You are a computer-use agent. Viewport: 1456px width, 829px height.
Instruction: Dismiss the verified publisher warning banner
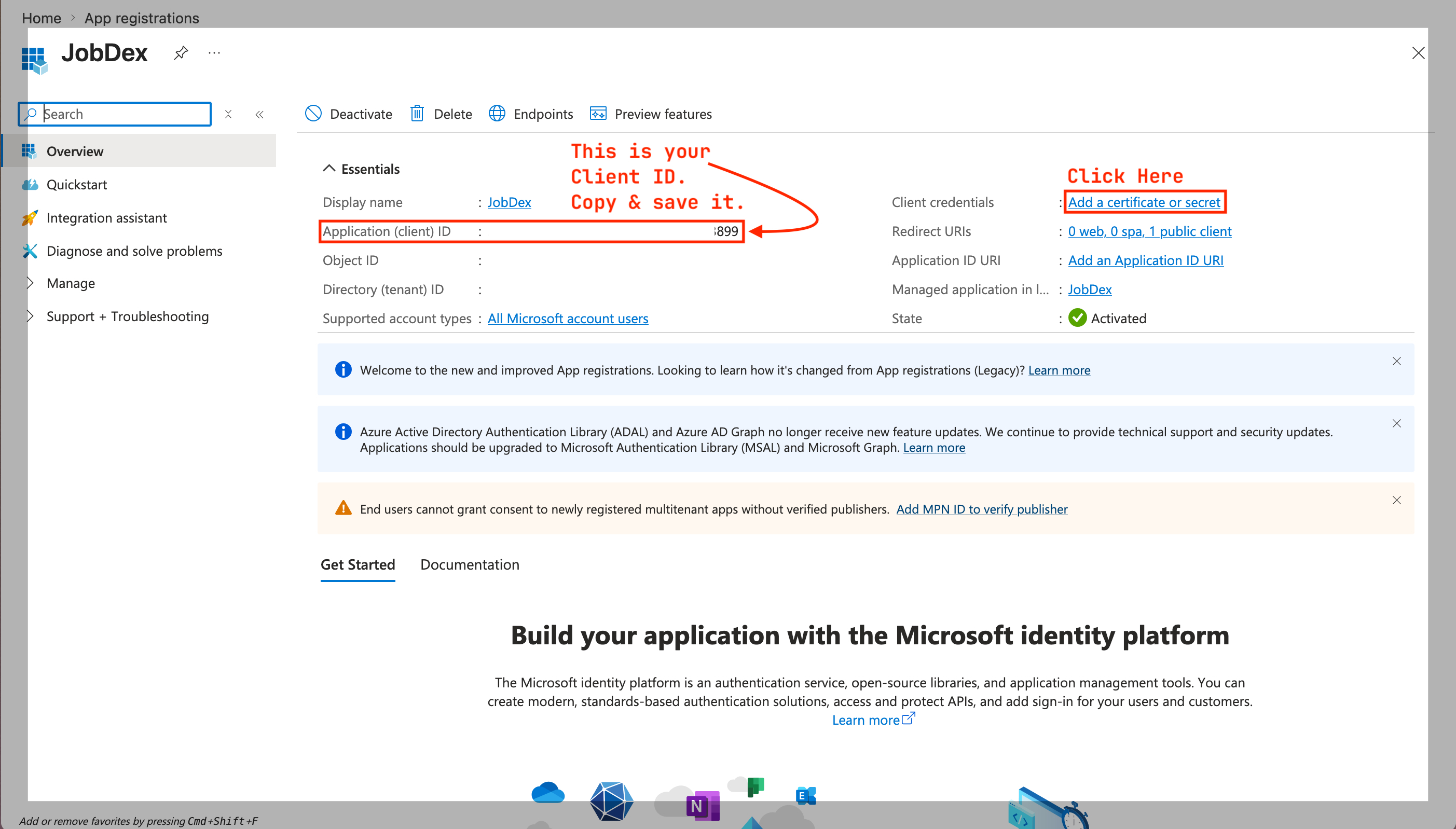click(1396, 500)
